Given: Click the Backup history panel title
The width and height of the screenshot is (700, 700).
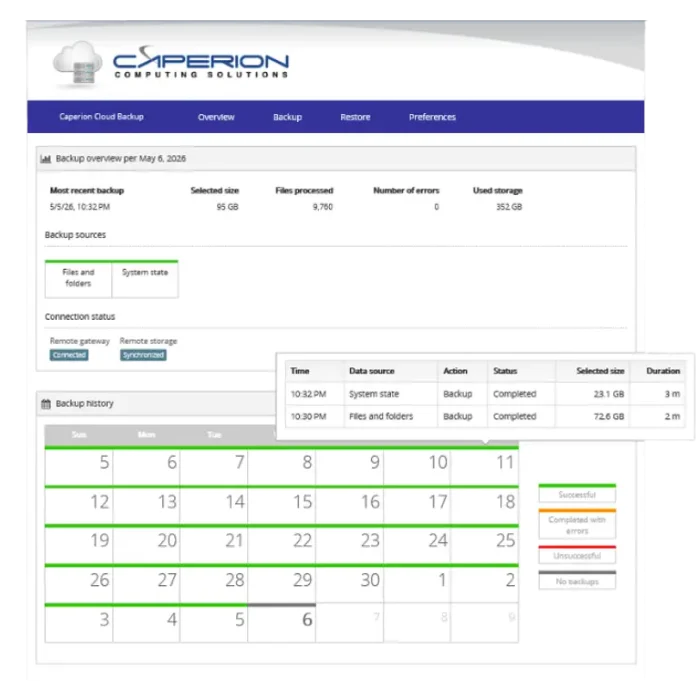Looking at the screenshot, I should 85,404.
